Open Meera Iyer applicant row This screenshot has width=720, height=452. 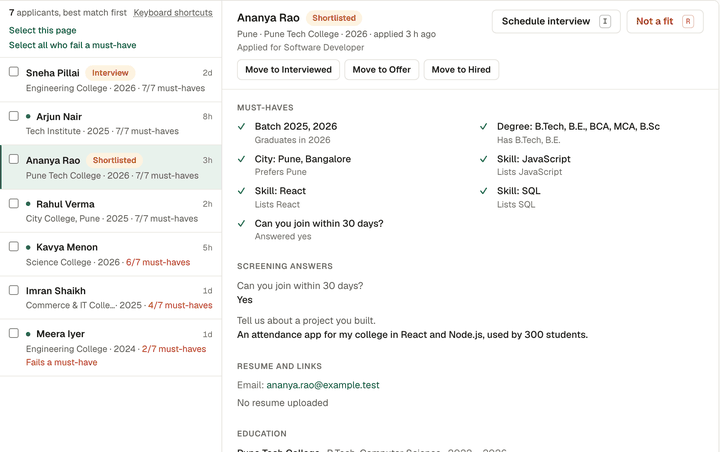pyautogui.click(x=111, y=348)
